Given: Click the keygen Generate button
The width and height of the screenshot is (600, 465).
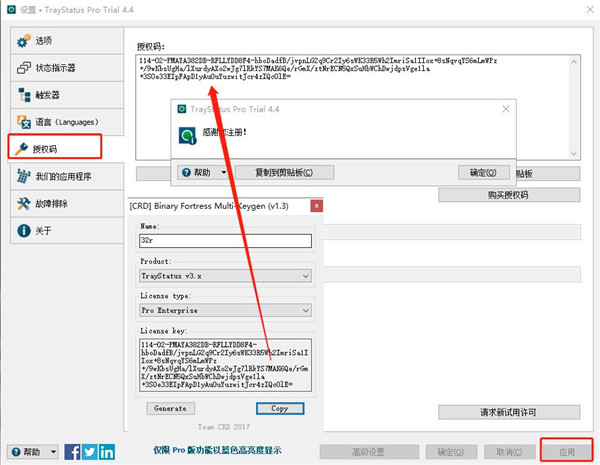Looking at the screenshot, I should (x=170, y=408).
